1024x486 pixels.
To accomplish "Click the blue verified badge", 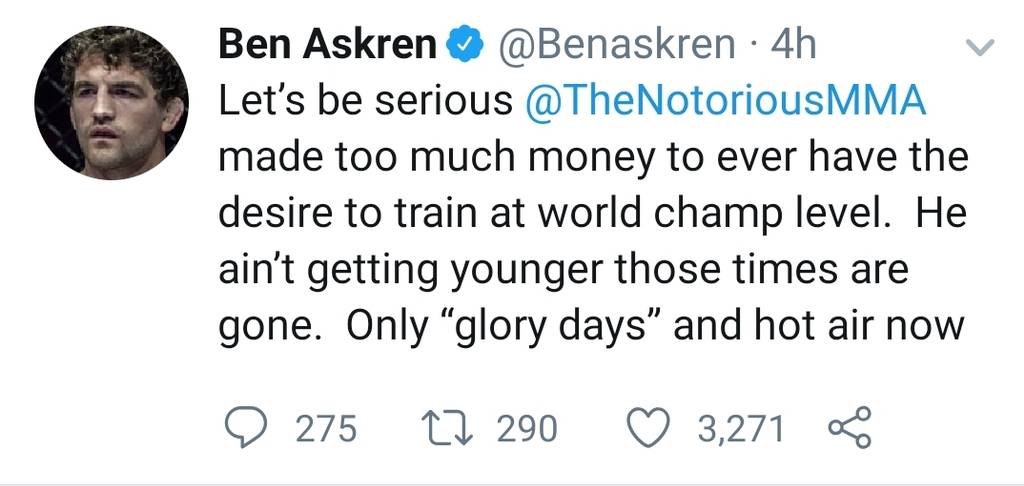I will (x=464, y=46).
